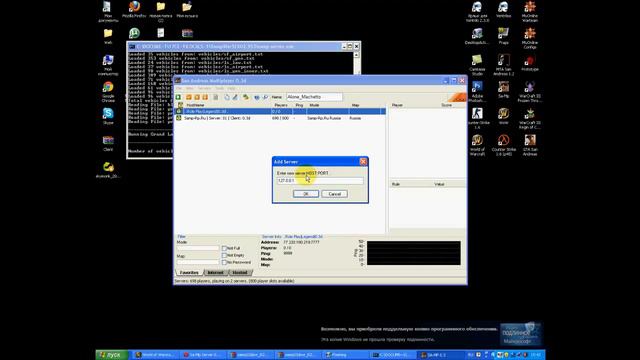Open the Servers menu in SA-MP
This screenshot has width=640, height=360.
pos(204,88)
